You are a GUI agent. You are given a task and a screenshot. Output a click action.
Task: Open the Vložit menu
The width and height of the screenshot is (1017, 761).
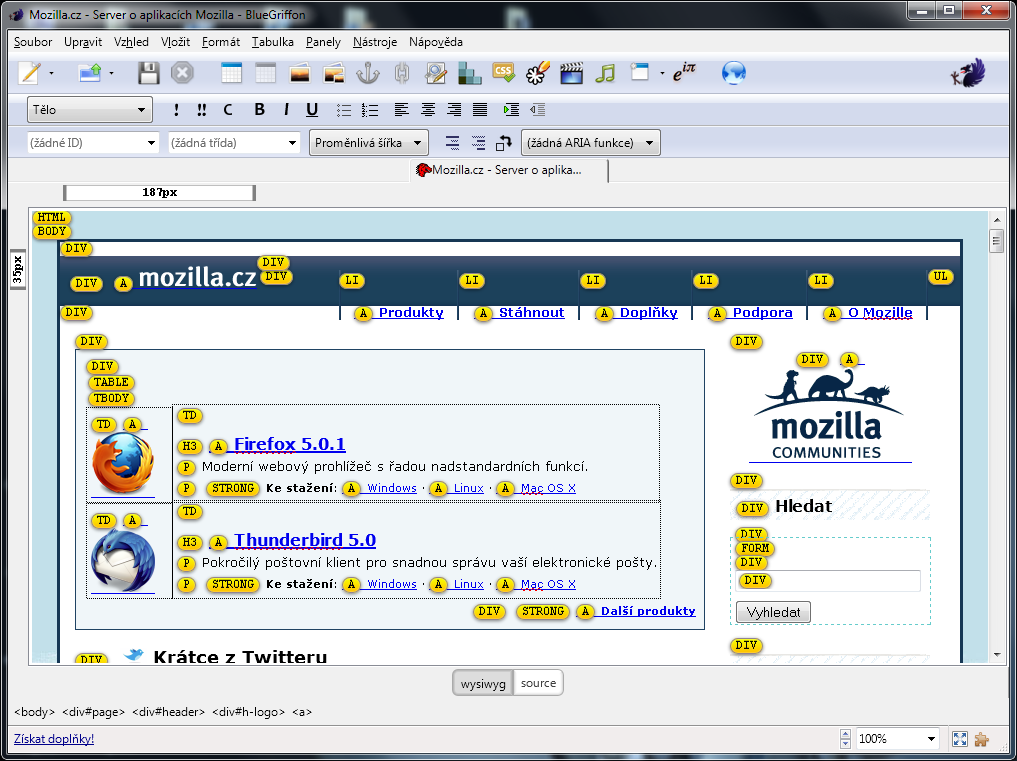tap(176, 42)
